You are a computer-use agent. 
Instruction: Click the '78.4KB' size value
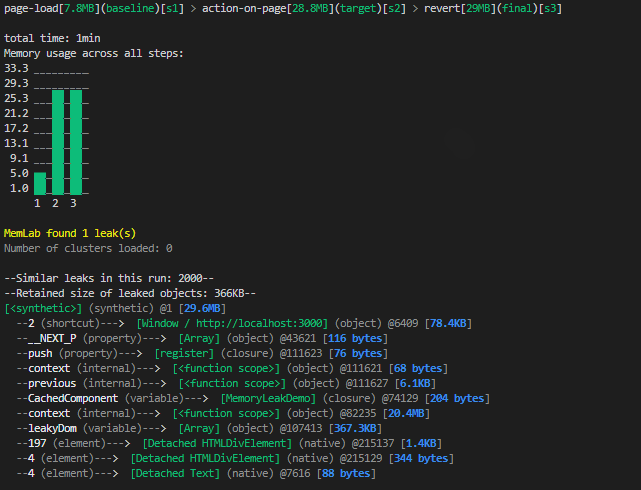tap(448, 324)
